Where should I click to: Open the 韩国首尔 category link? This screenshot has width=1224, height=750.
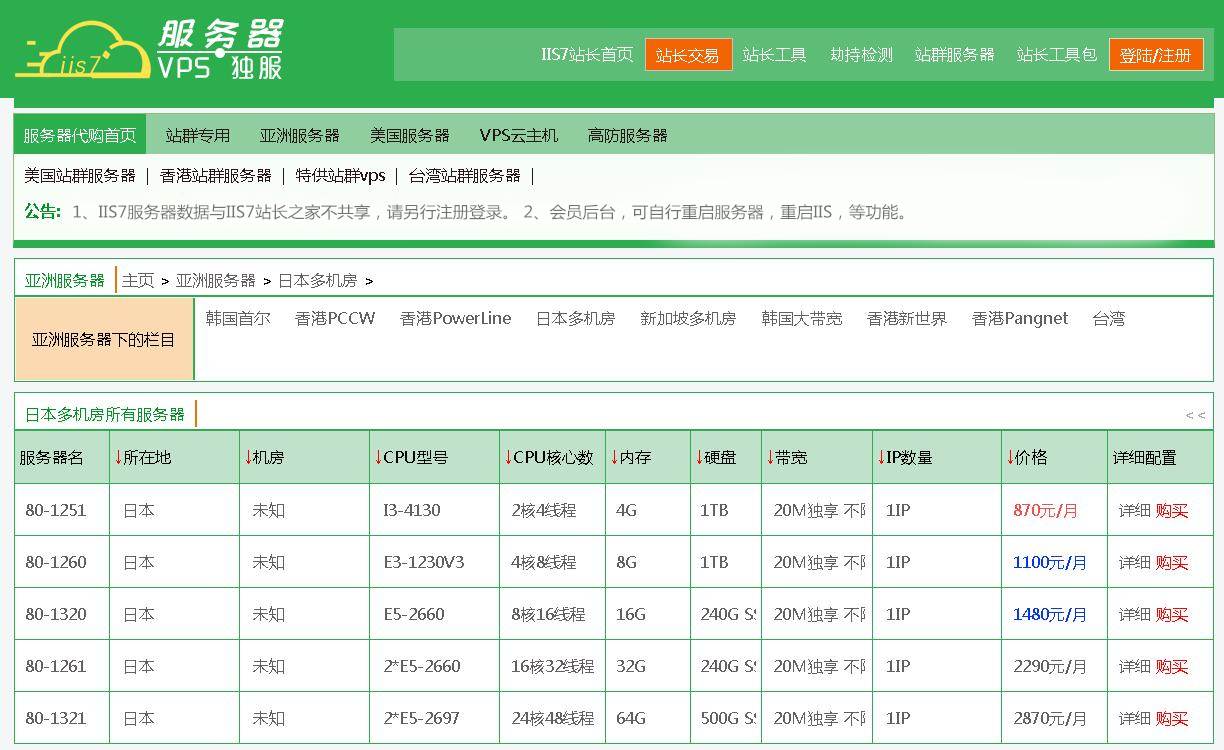238,319
